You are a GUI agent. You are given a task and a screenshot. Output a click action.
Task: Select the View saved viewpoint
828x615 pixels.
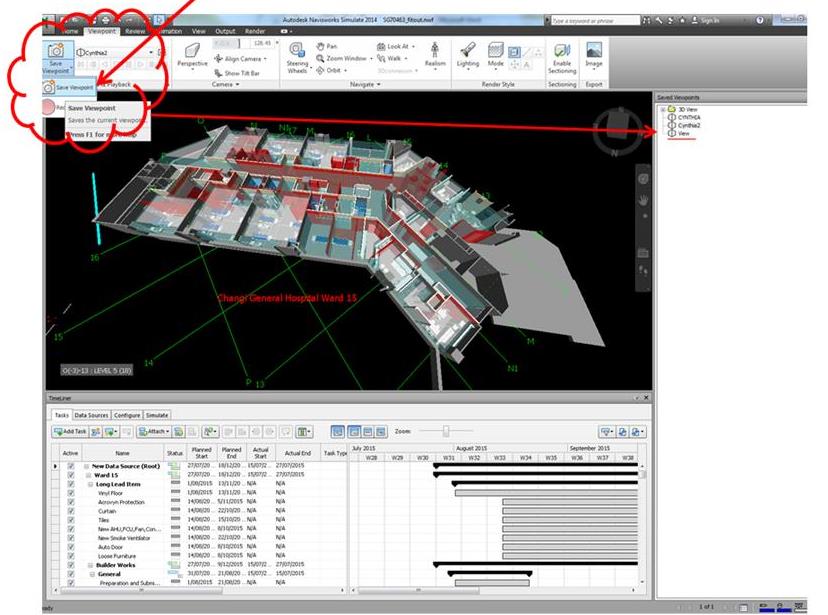[681, 131]
